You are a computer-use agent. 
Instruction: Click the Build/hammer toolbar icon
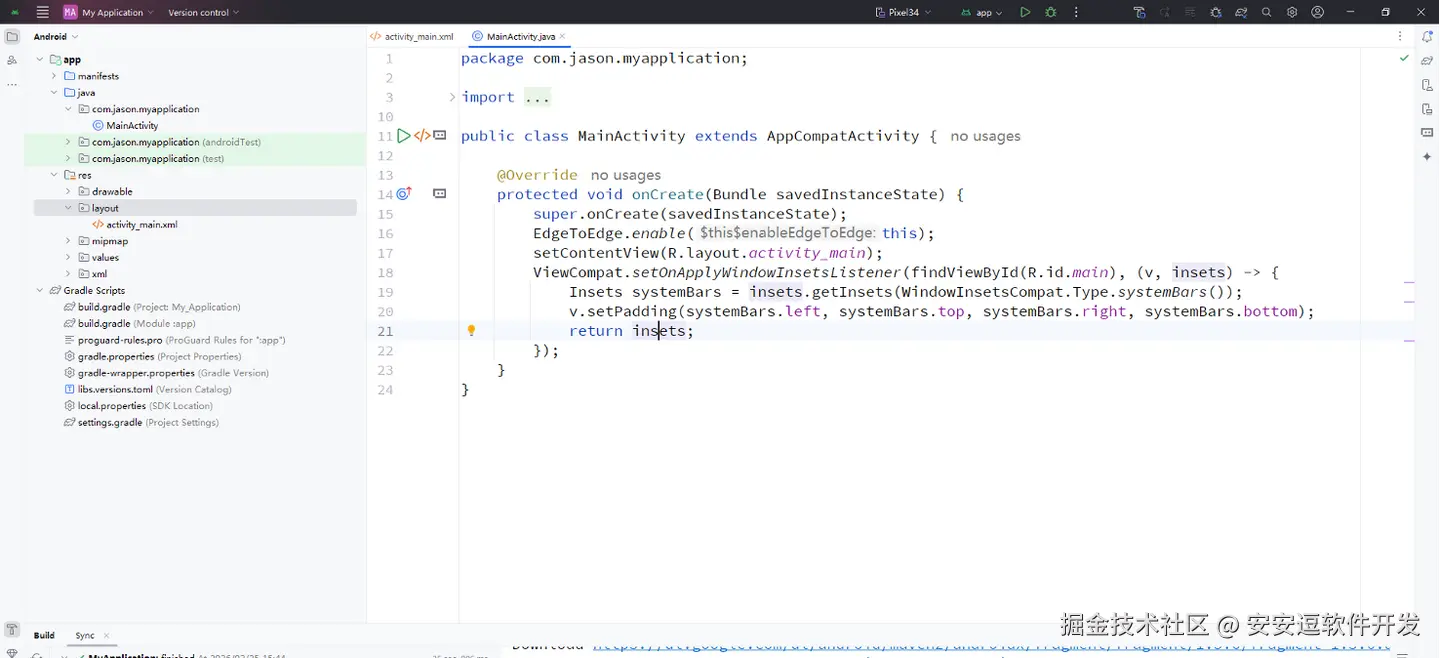click(1139, 12)
